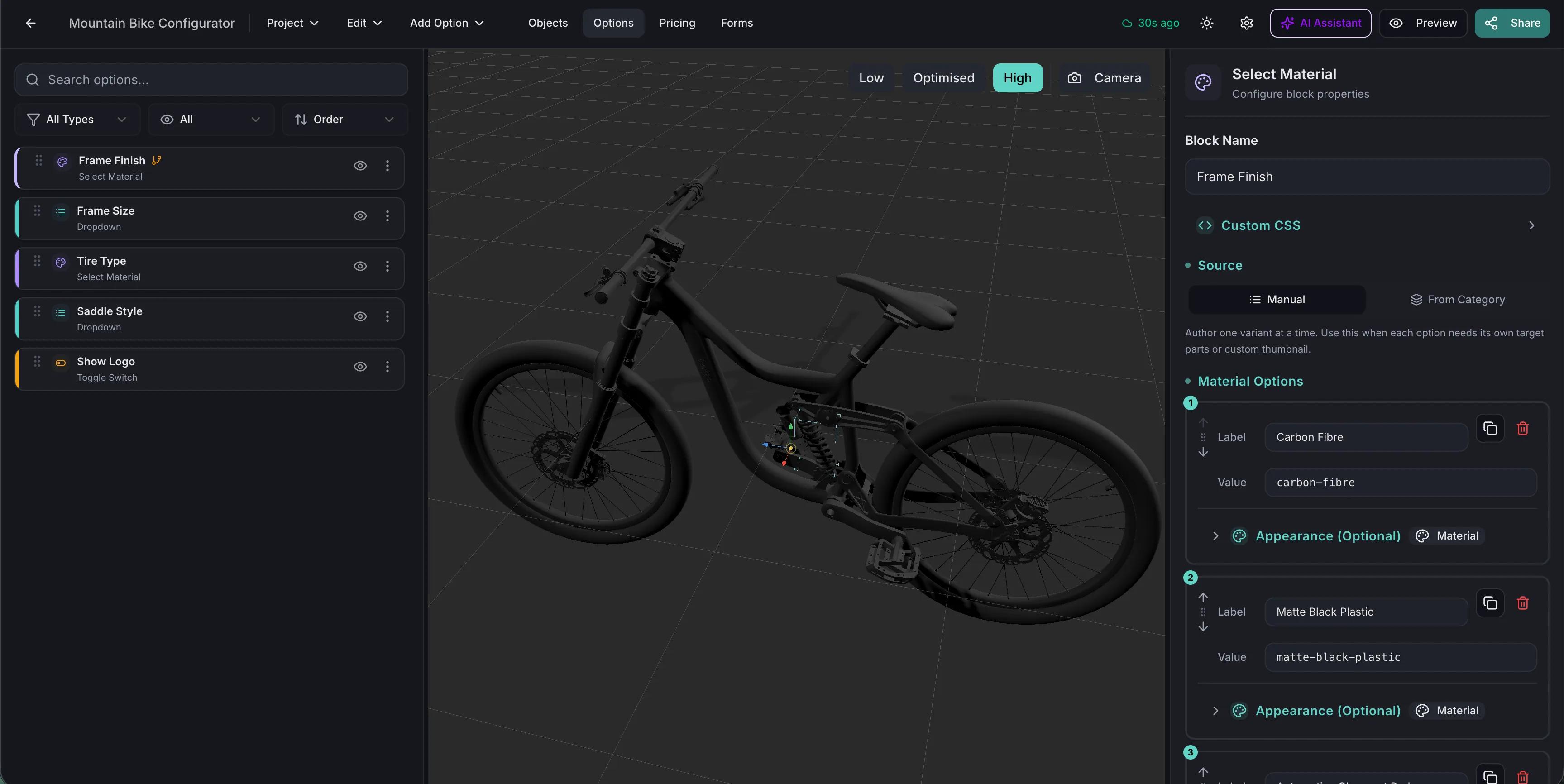Open the Camera view control

(1105, 78)
